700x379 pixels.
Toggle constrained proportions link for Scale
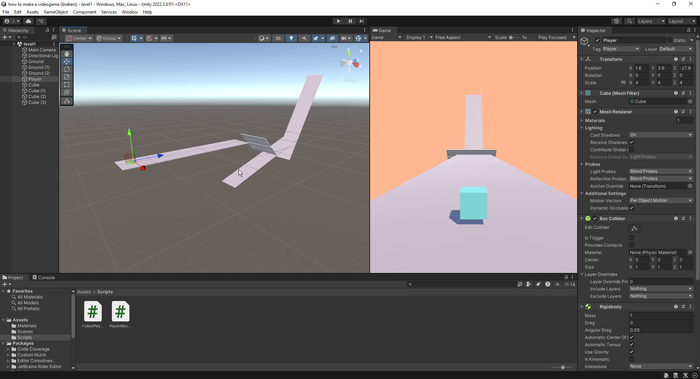pyautogui.click(x=623, y=83)
